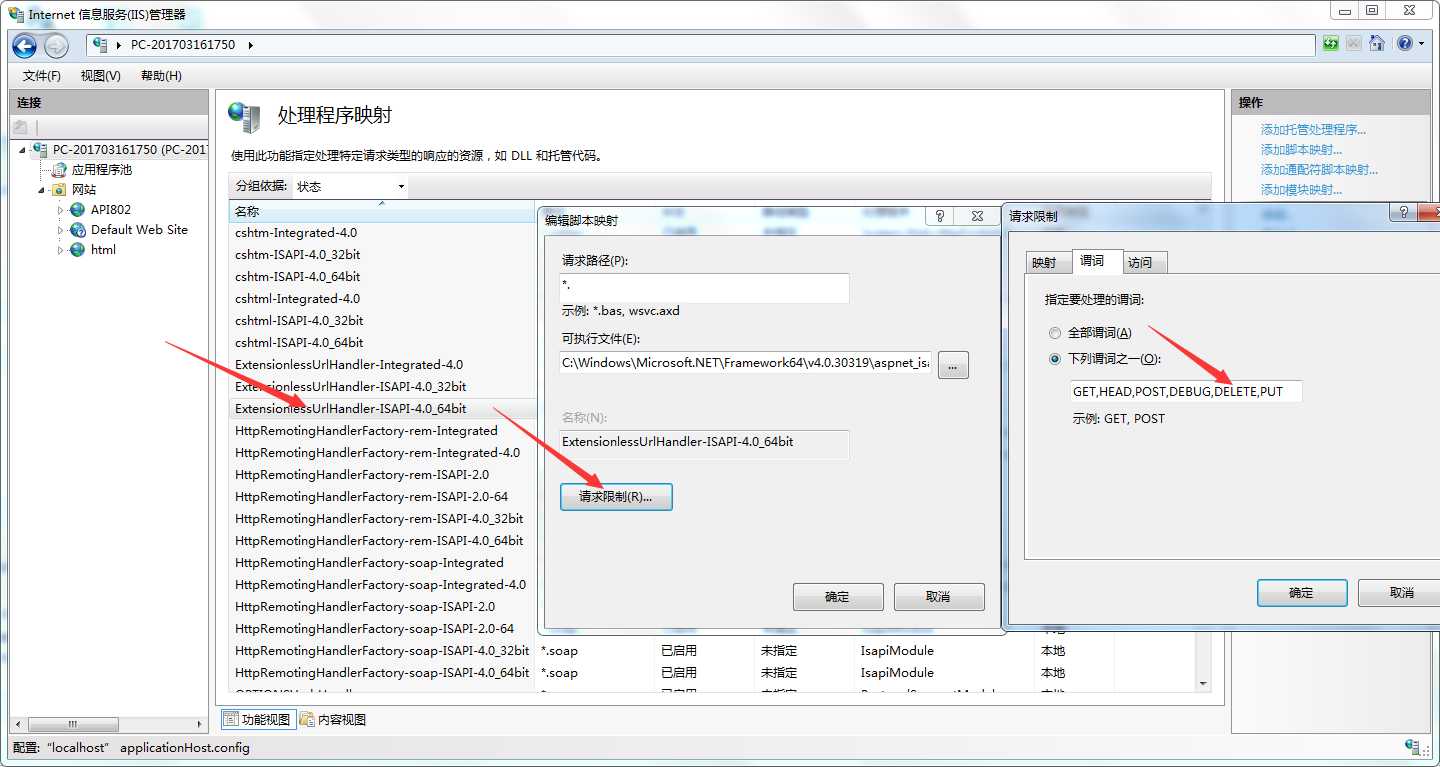Image resolution: width=1440 pixels, height=767 pixels.
Task: Expand the Default Web Site node
Action: click(x=62, y=230)
